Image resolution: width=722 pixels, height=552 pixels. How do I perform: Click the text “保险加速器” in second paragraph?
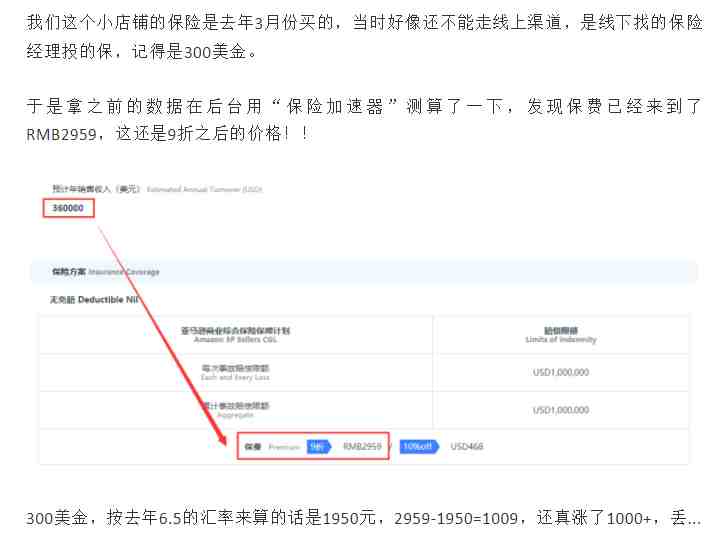335,106
